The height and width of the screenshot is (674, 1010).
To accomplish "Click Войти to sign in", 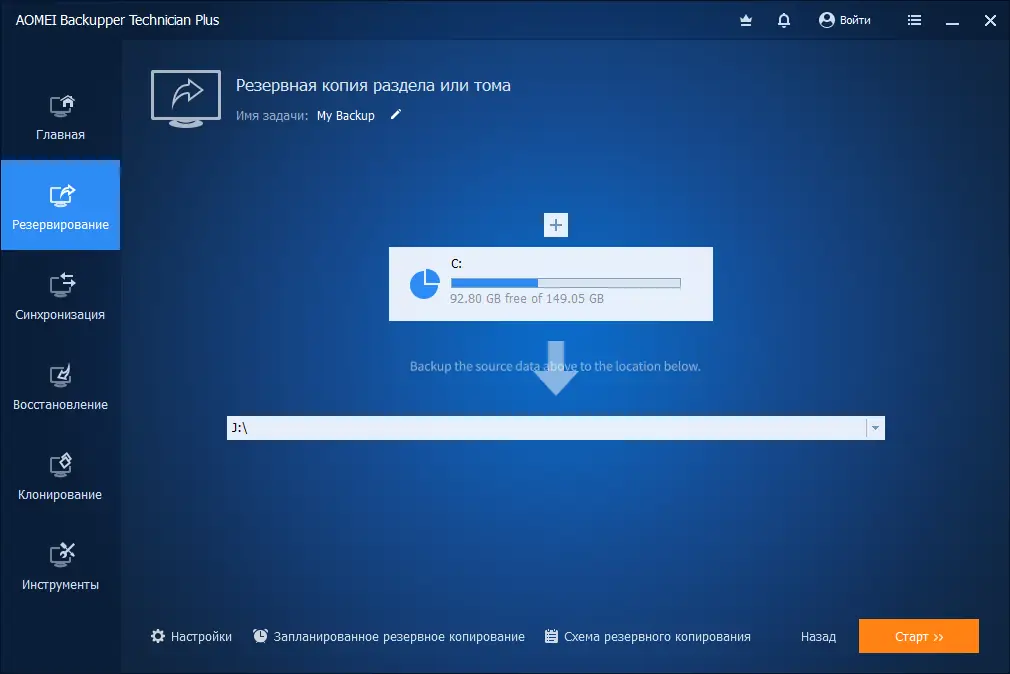I will pos(855,21).
